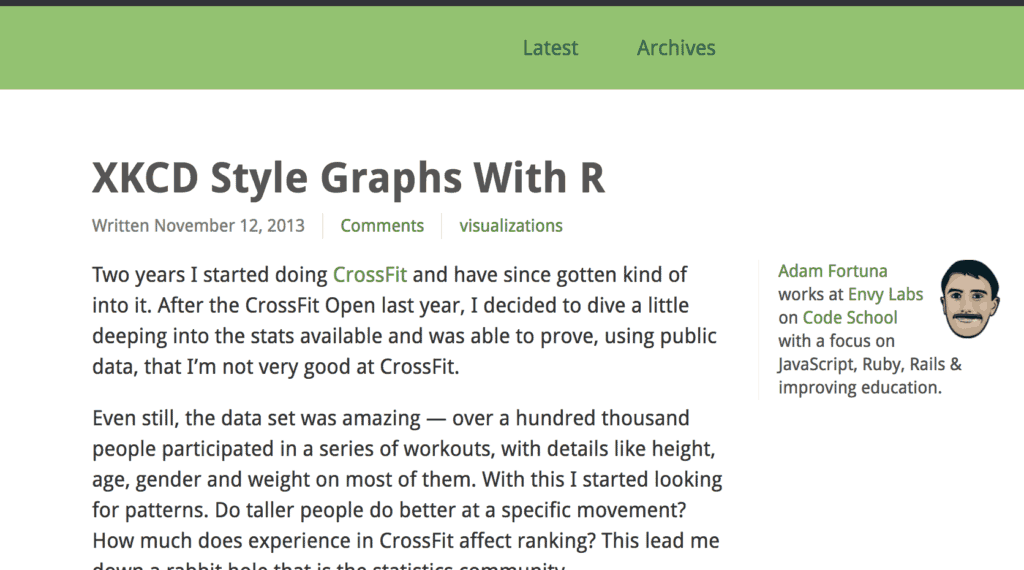Click the 'Written November 12, 2013' date
This screenshot has width=1024, height=570.
198,226
